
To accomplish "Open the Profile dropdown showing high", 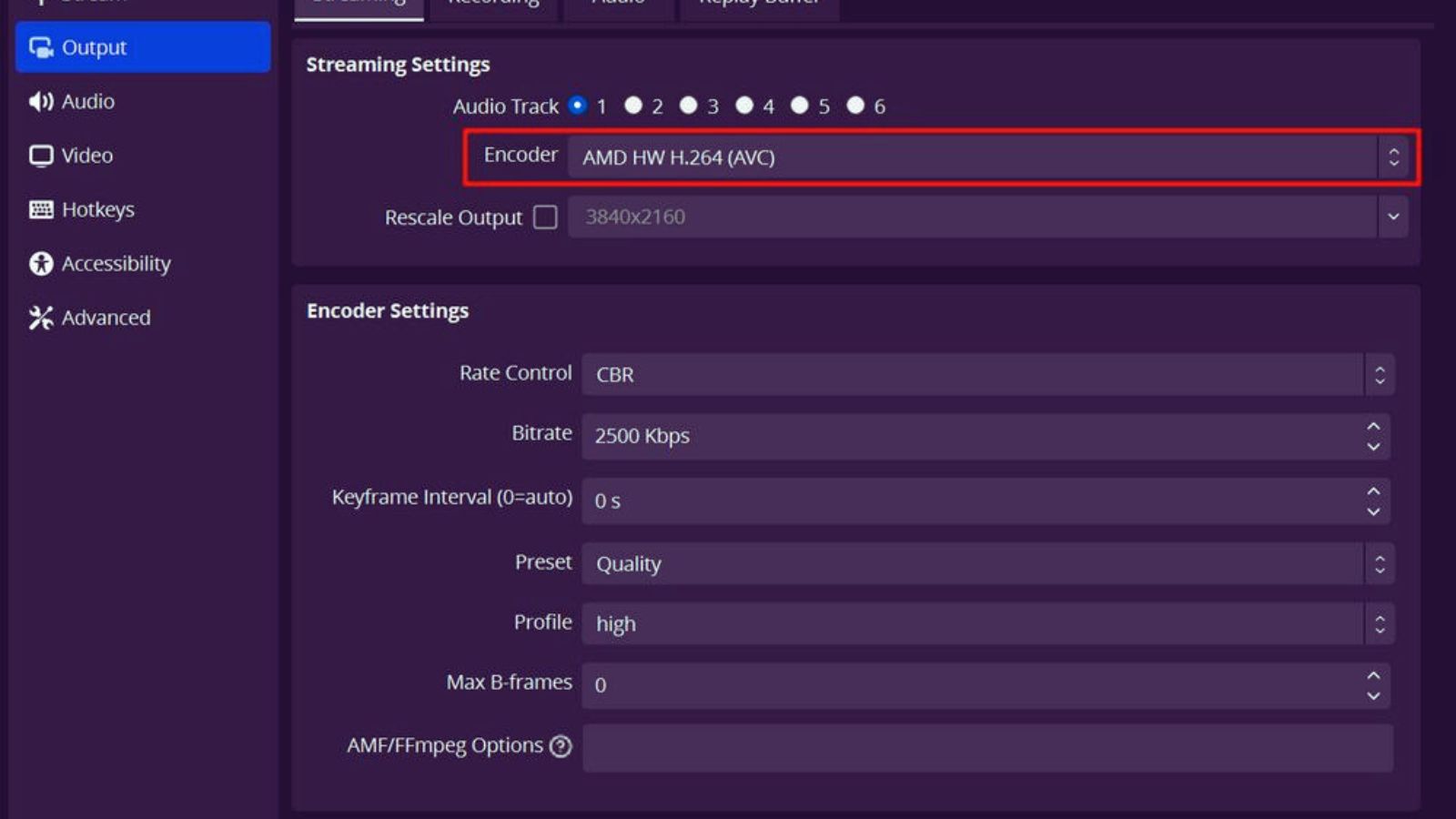I will (987, 624).
